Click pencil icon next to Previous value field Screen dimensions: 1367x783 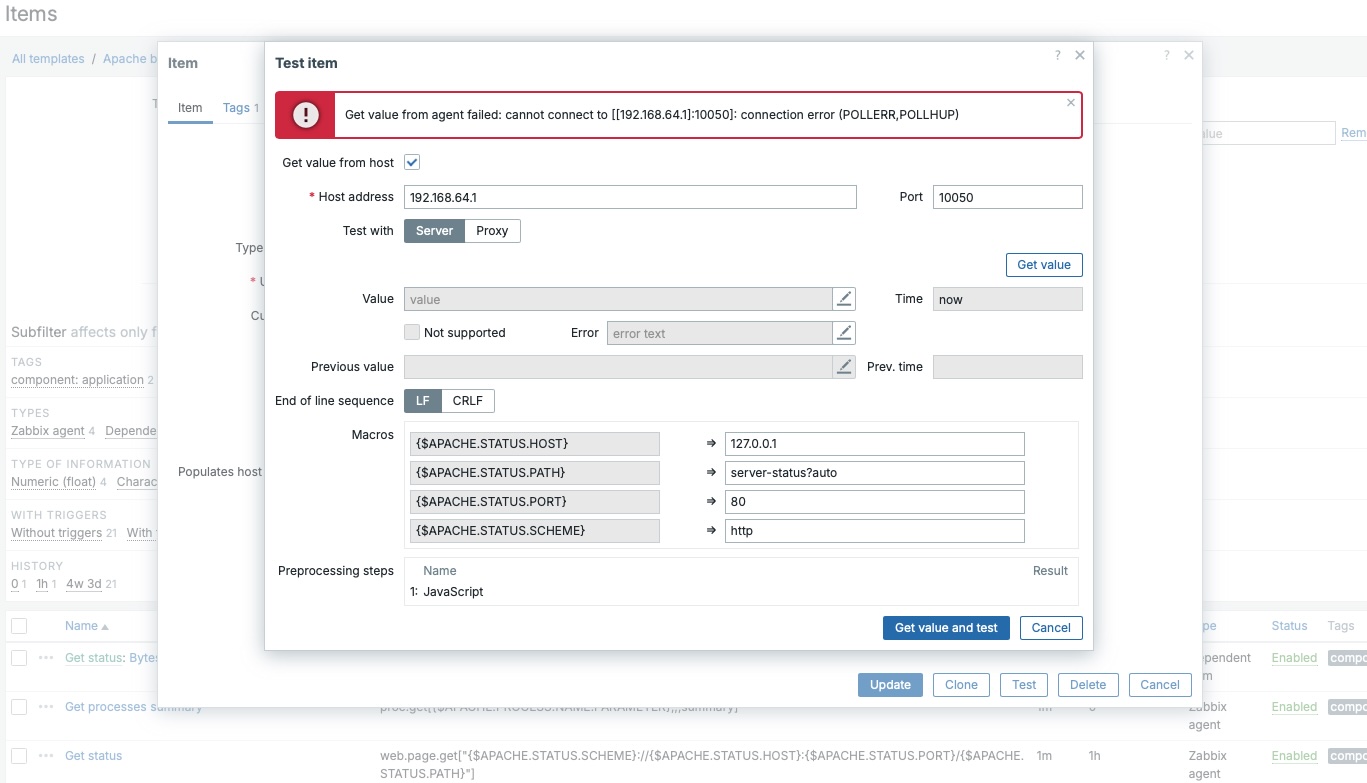click(x=844, y=367)
